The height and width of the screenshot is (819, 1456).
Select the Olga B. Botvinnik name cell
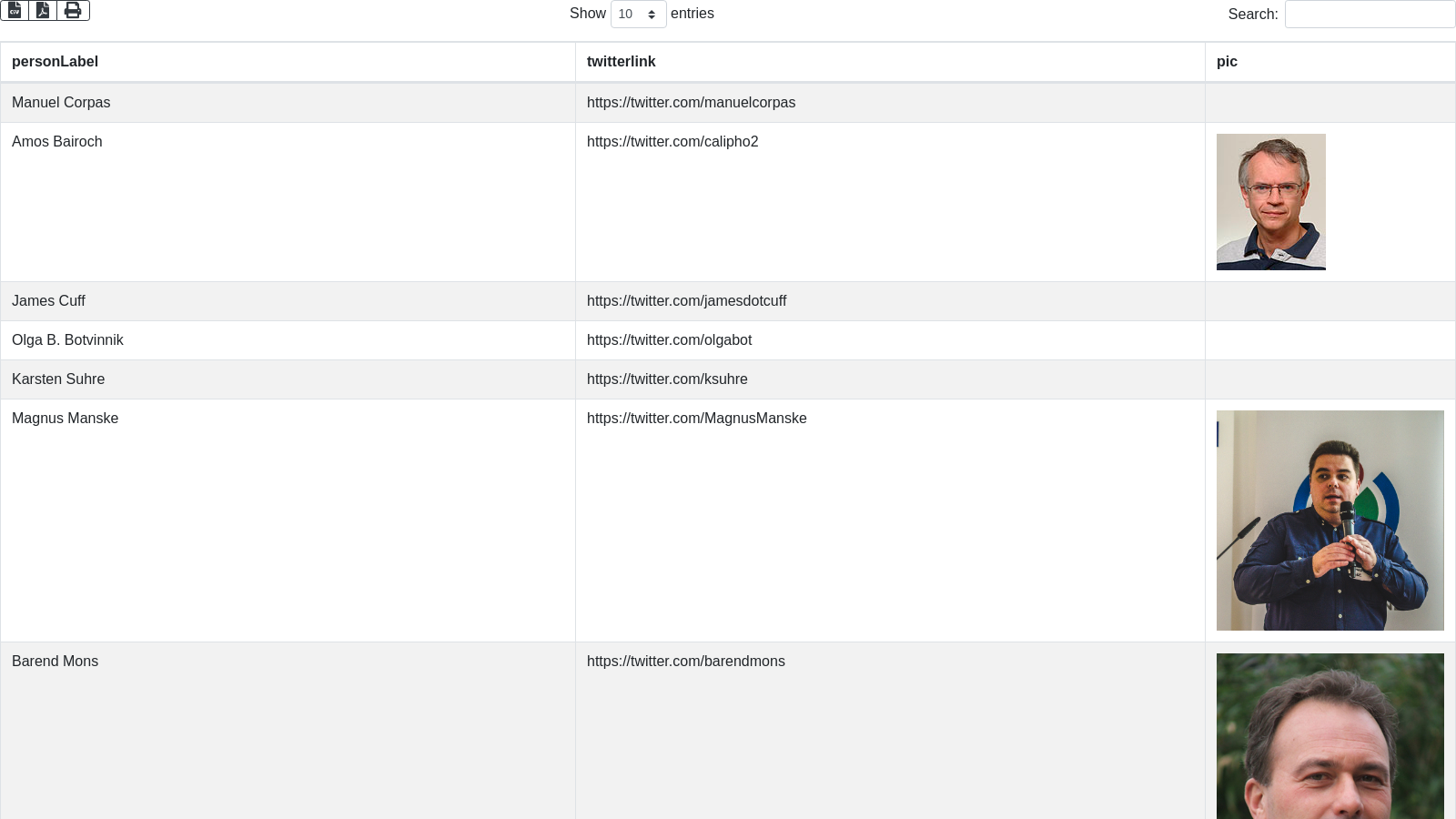tap(67, 340)
